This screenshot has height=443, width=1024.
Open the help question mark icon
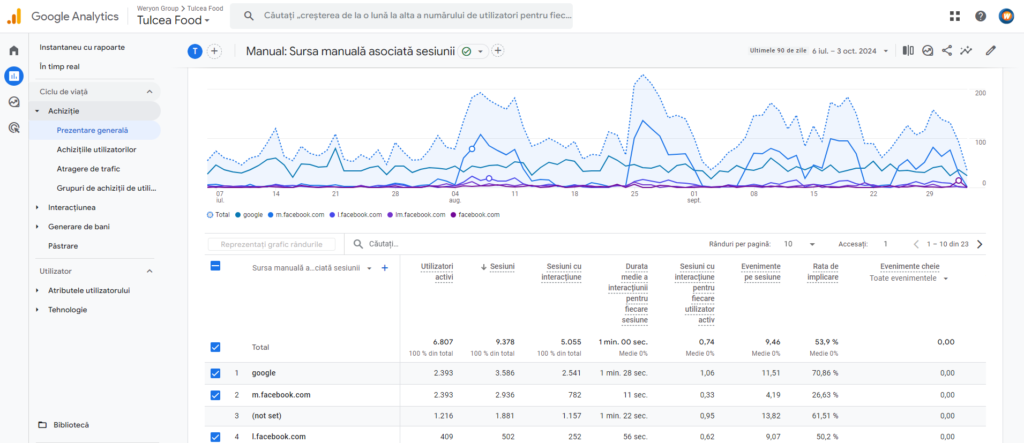click(980, 16)
